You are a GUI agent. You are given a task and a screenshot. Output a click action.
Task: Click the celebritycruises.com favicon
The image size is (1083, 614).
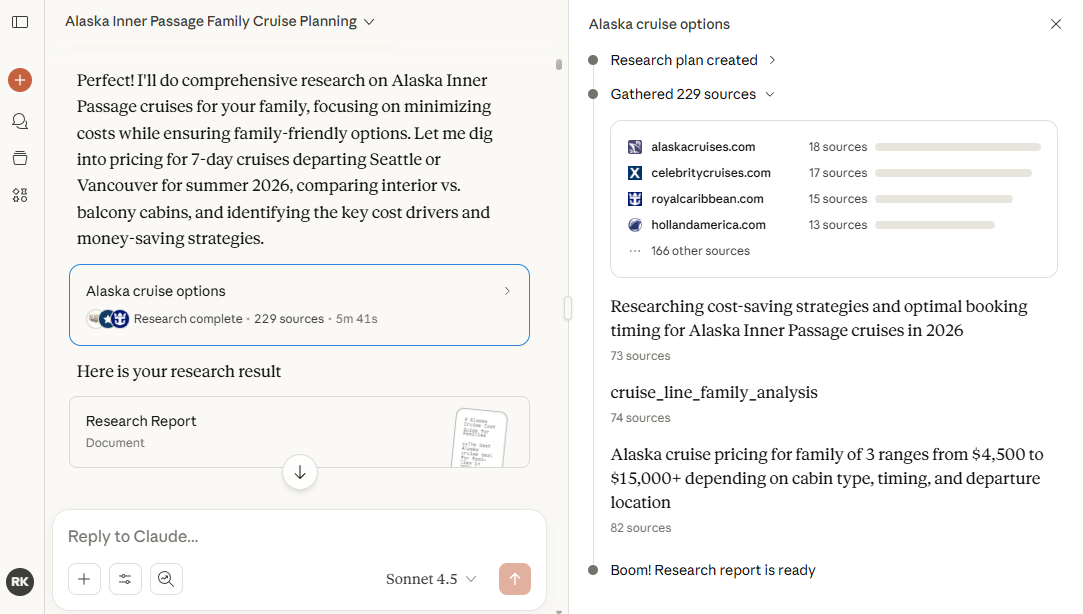point(635,173)
